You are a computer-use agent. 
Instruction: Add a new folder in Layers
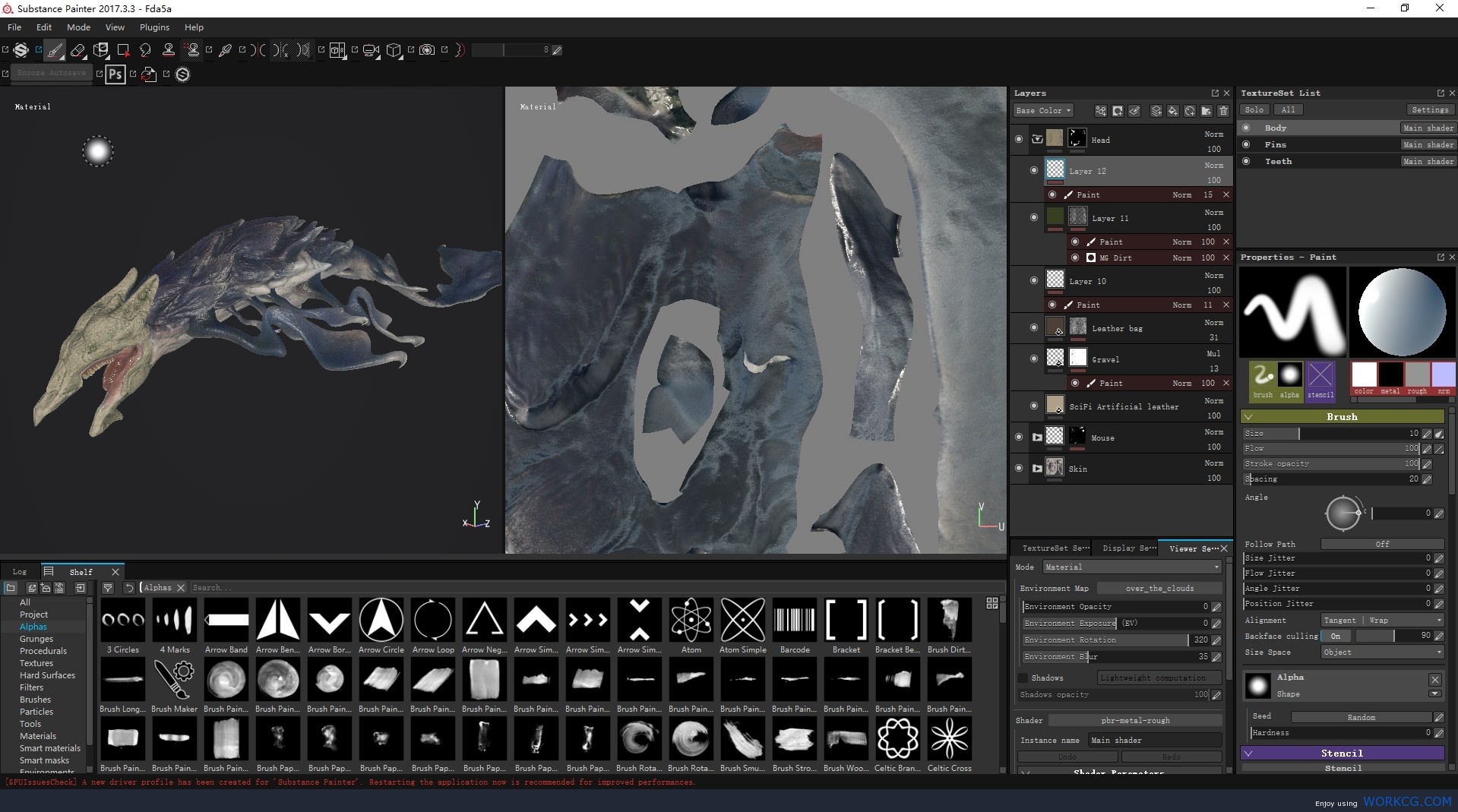[1207, 111]
